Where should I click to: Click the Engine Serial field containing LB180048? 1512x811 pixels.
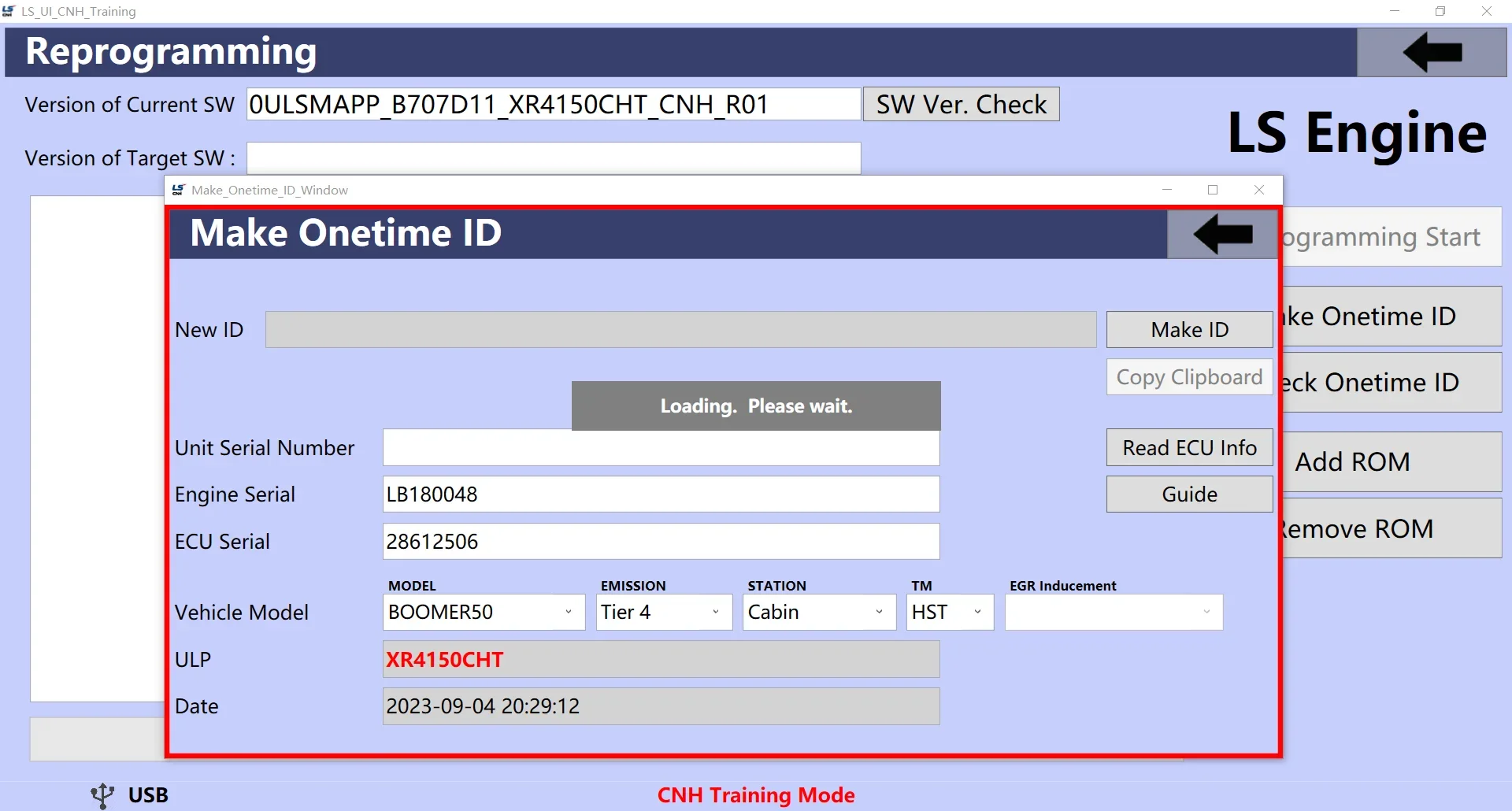pos(661,494)
